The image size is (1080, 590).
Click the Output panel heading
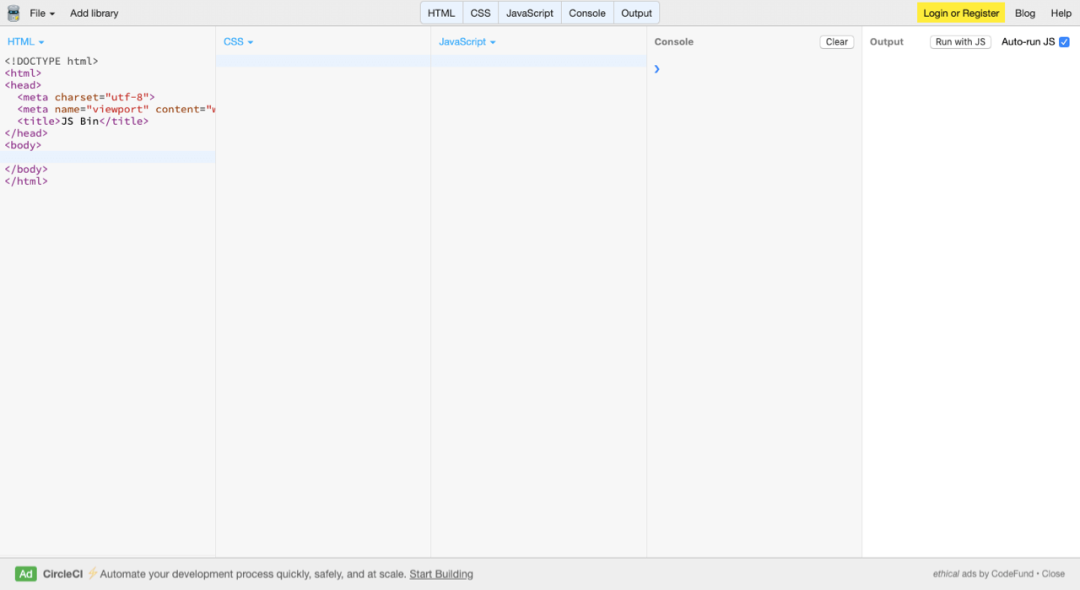tap(886, 42)
